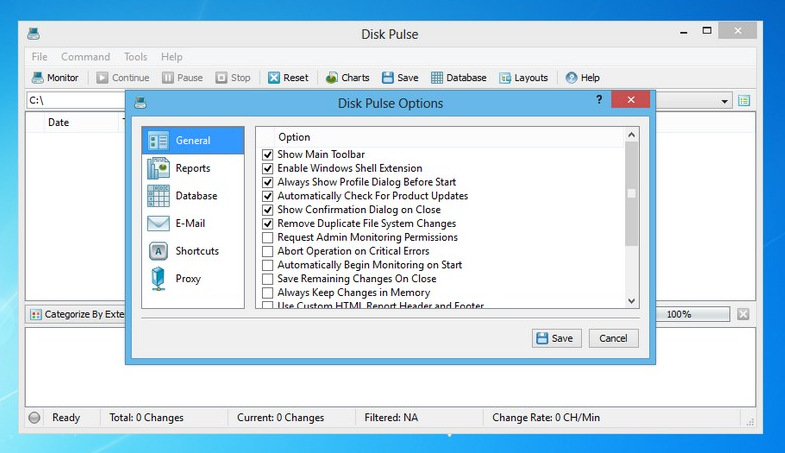Click the list view icon beside path dropdown
Viewport: 785px width, 453px height.
point(744,101)
